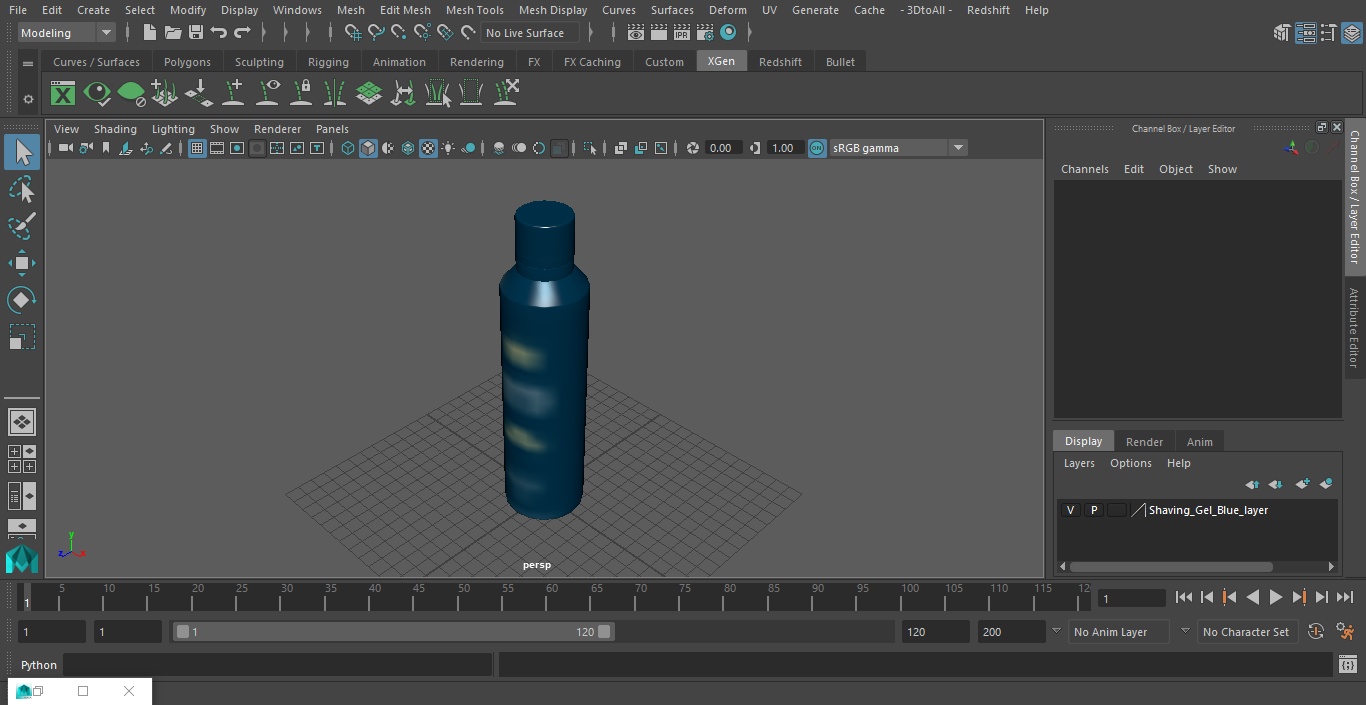The height and width of the screenshot is (705, 1366).
Task: Toggle playback P box of Shaving_Gel_Blue_layer
Action: tap(1093, 510)
